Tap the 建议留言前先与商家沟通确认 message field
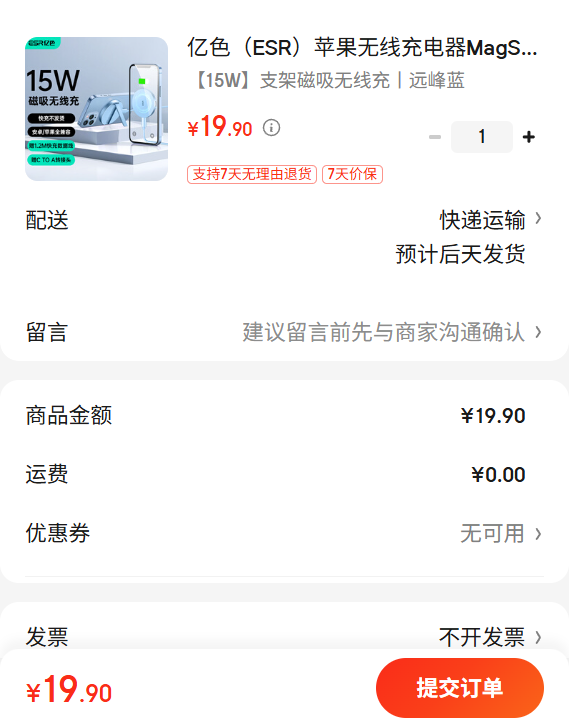The width and height of the screenshot is (569, 720). [x=383, y=332]
